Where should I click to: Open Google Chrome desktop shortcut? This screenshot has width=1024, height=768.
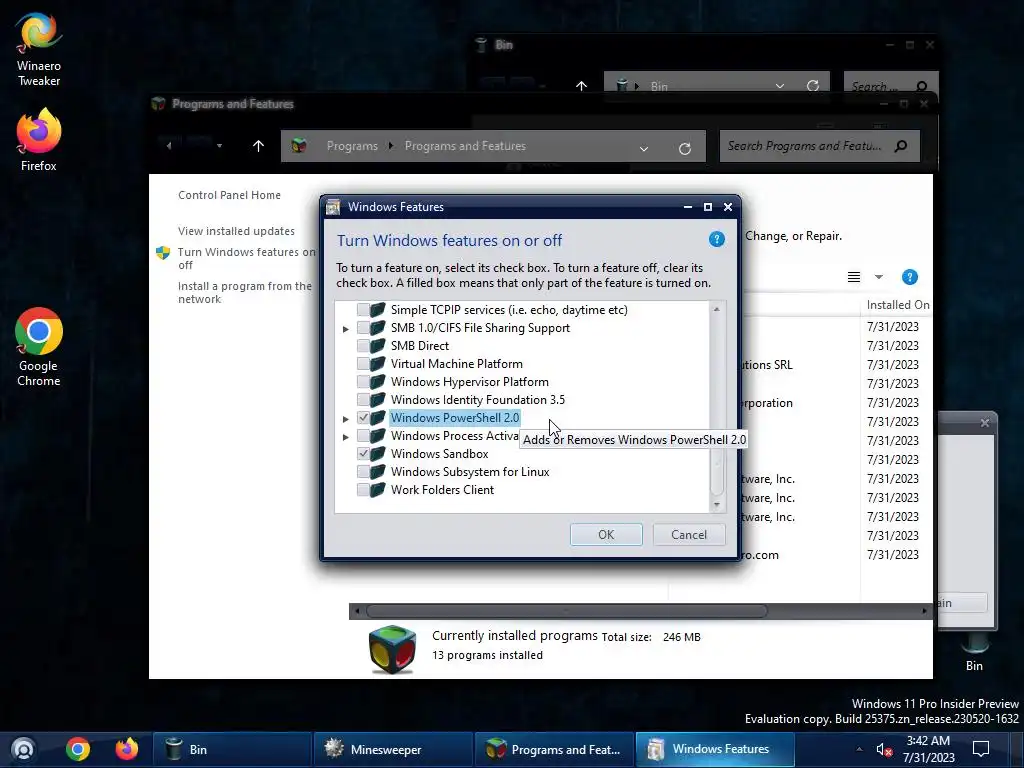39,347
